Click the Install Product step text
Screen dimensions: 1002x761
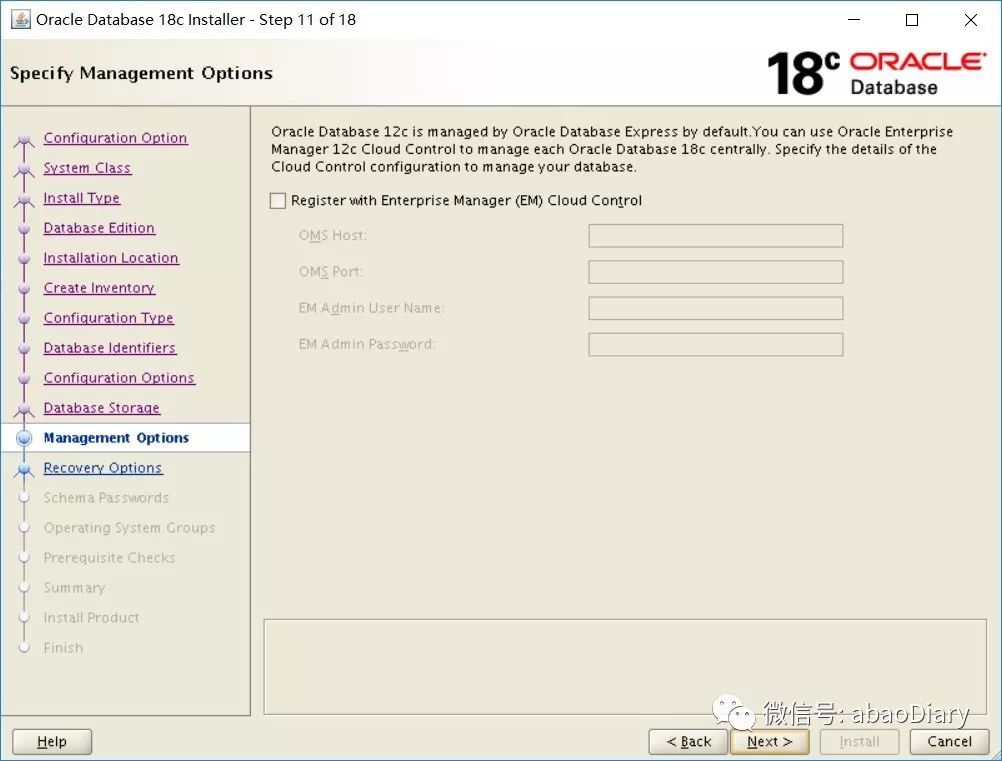91,619
